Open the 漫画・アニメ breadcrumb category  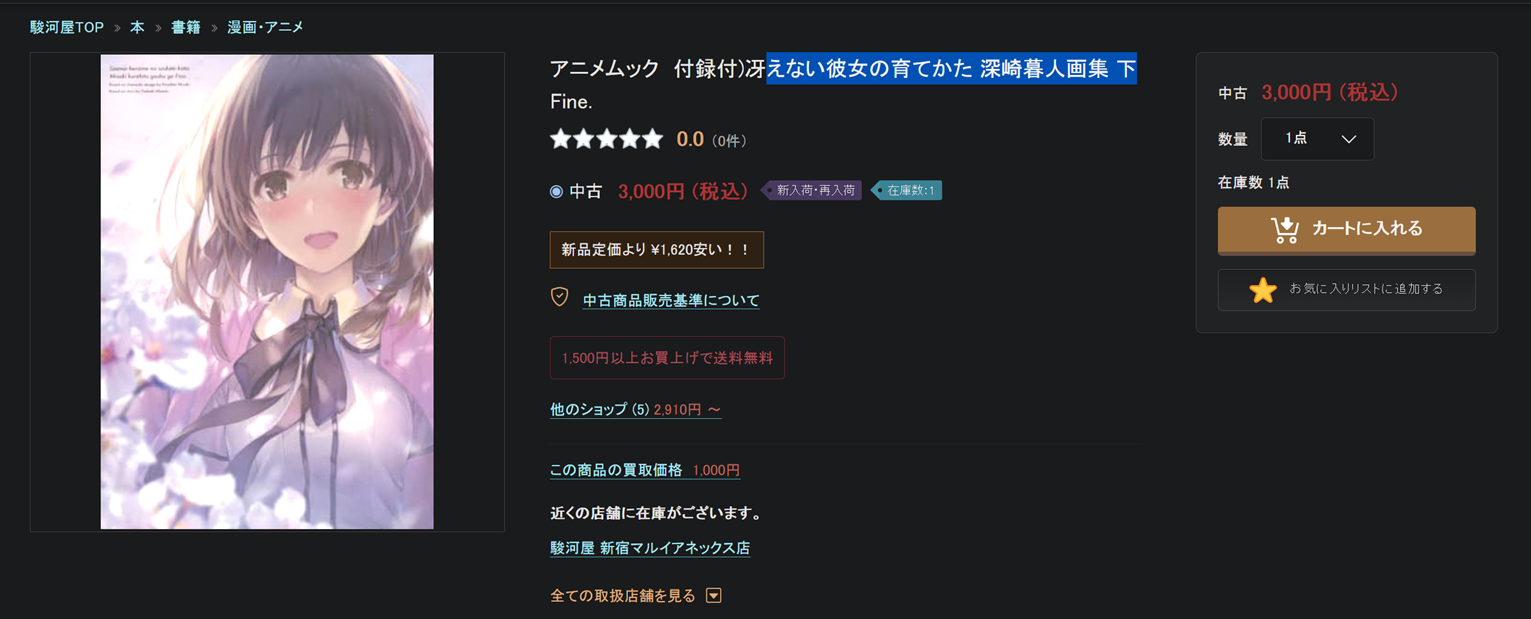point(265,27)
